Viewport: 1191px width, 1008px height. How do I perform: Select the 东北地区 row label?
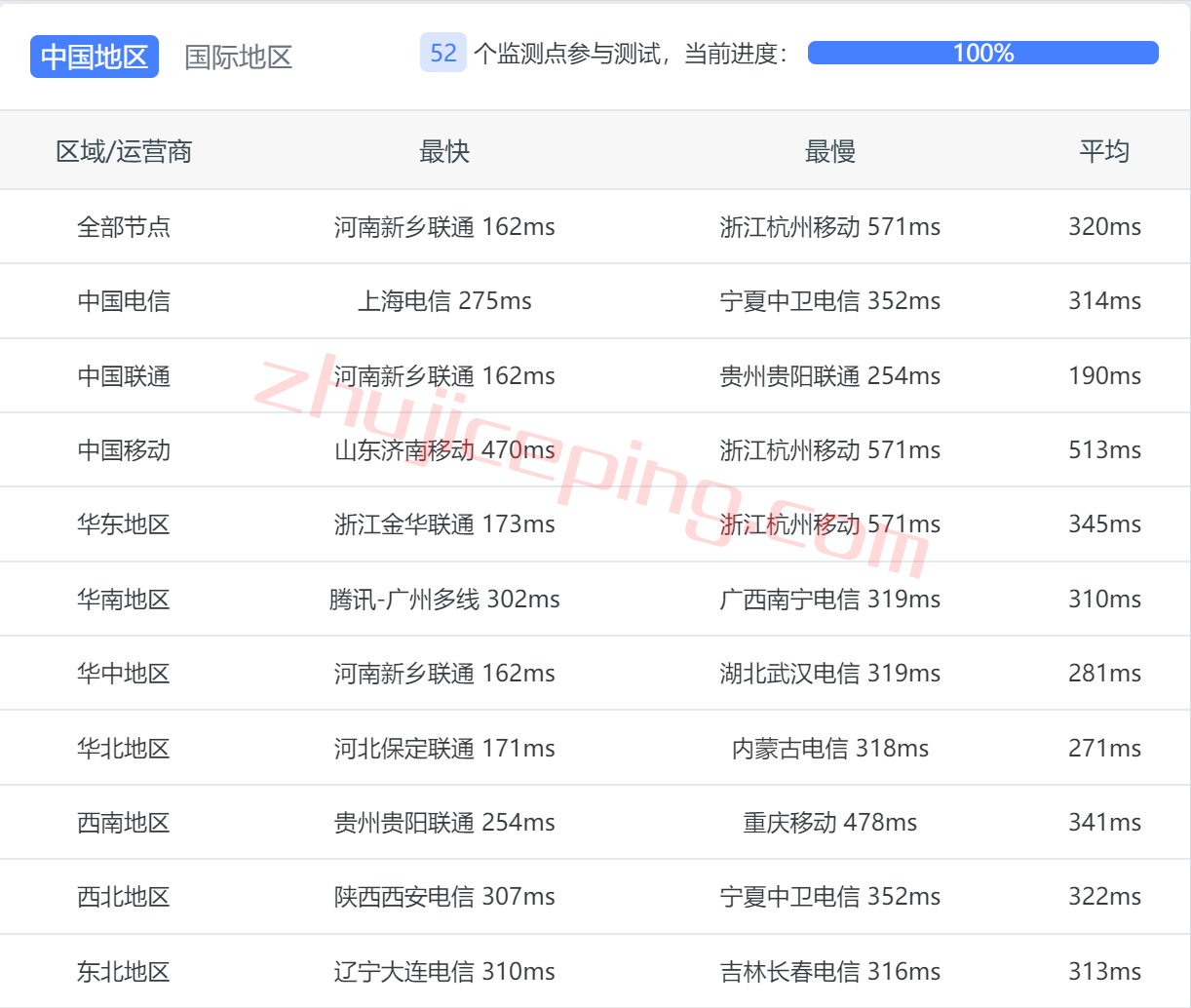tap(124, 971)
